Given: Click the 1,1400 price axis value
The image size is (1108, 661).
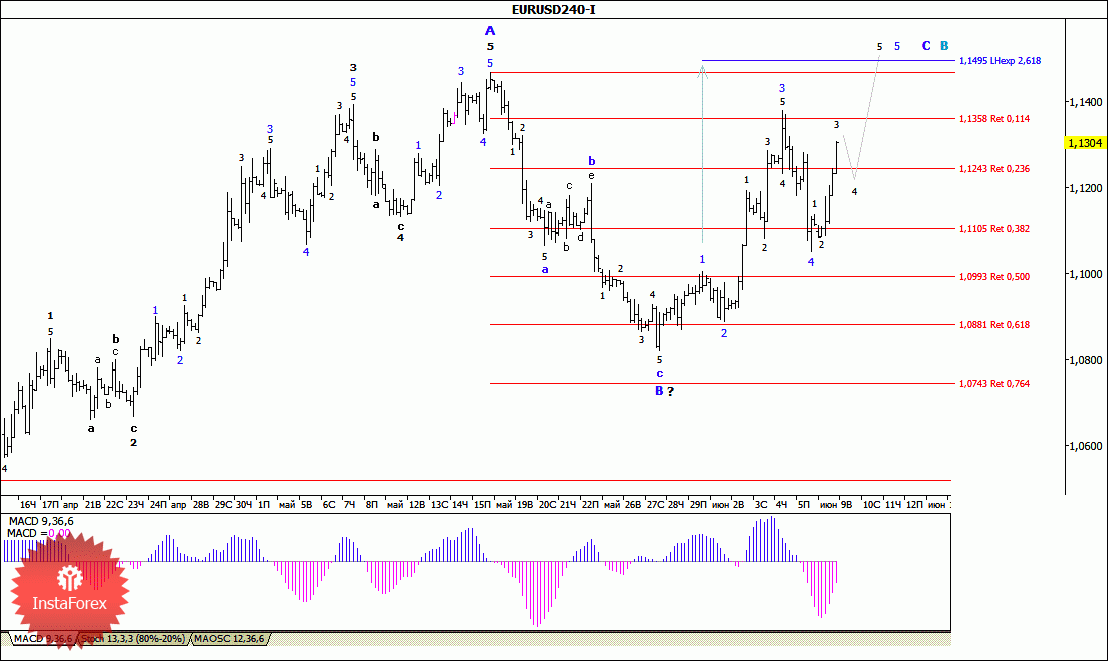Looking at the screenshot, I should (x=1085, y=103).
